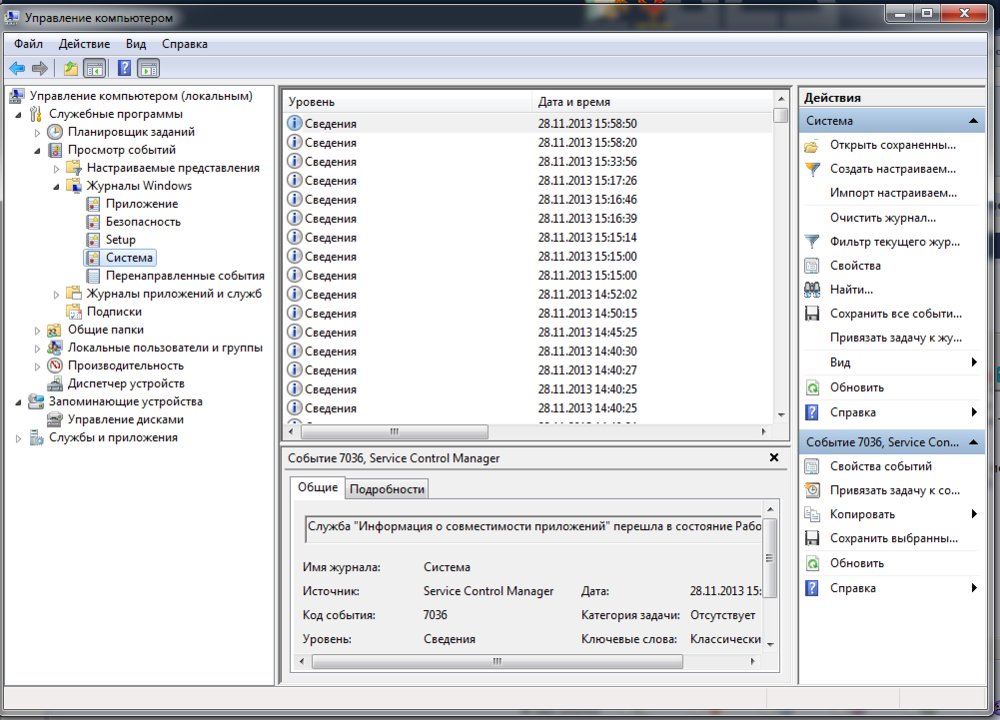Click the event list horizontal scrollbar
This screenshot has width=1000, height=720.
[394, 432]
